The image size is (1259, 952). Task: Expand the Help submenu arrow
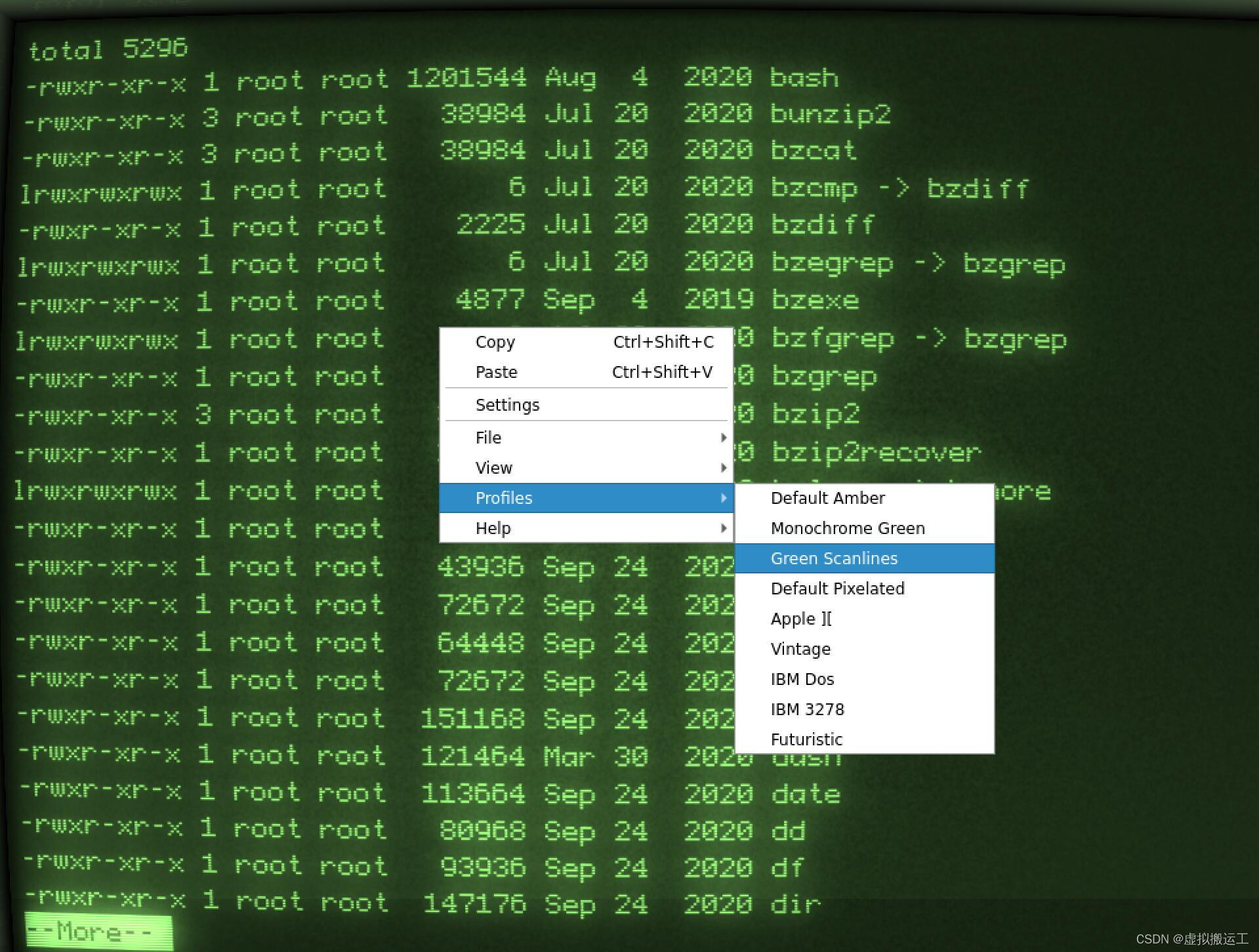(723, 528)
